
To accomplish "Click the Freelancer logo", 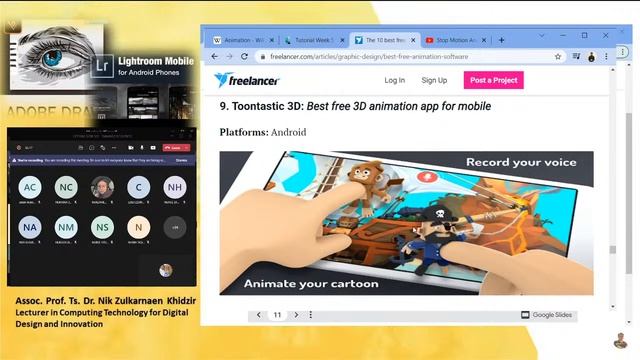I will tap(247, 80).
